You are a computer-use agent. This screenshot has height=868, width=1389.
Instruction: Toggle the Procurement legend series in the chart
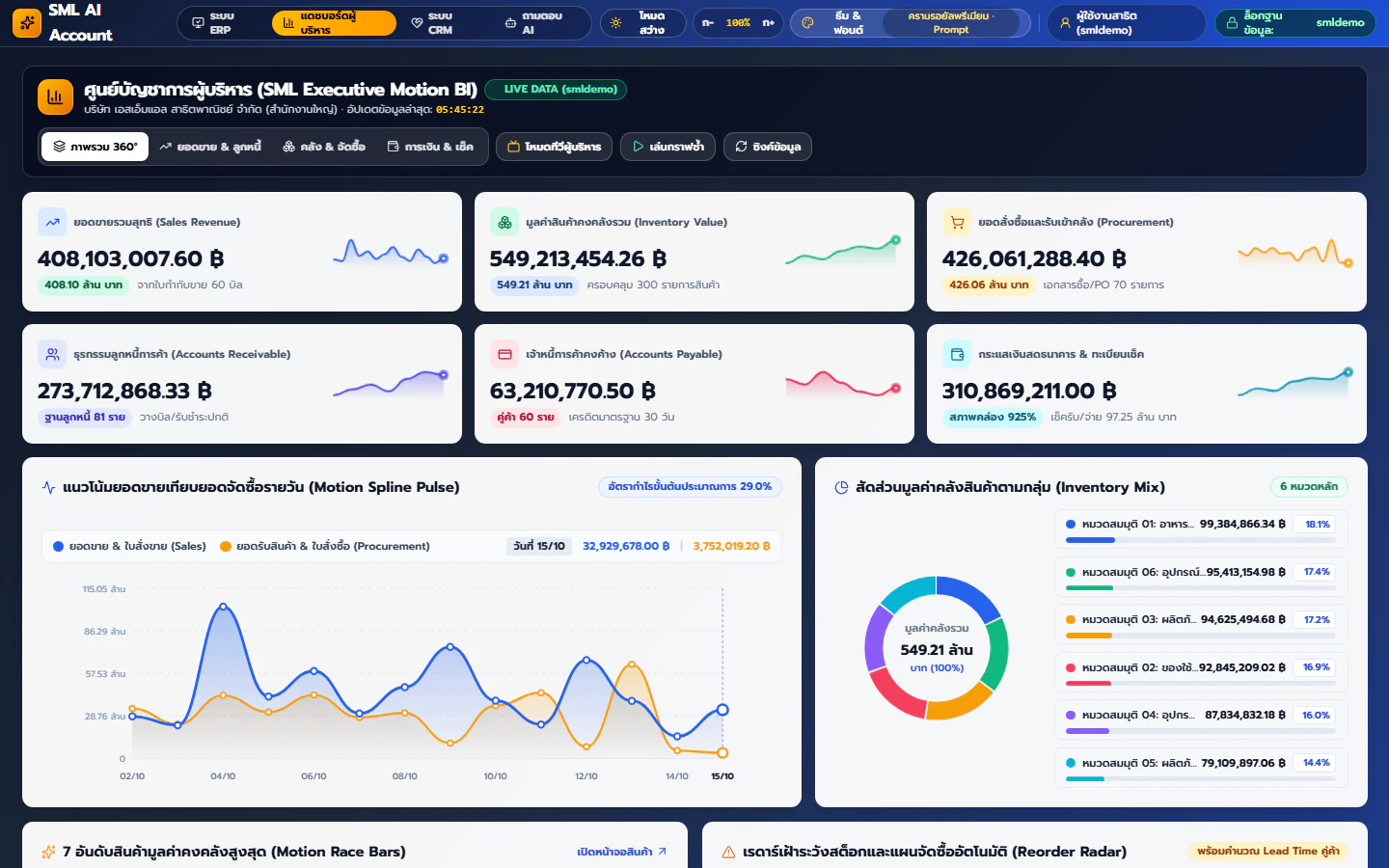click(325, 546)
